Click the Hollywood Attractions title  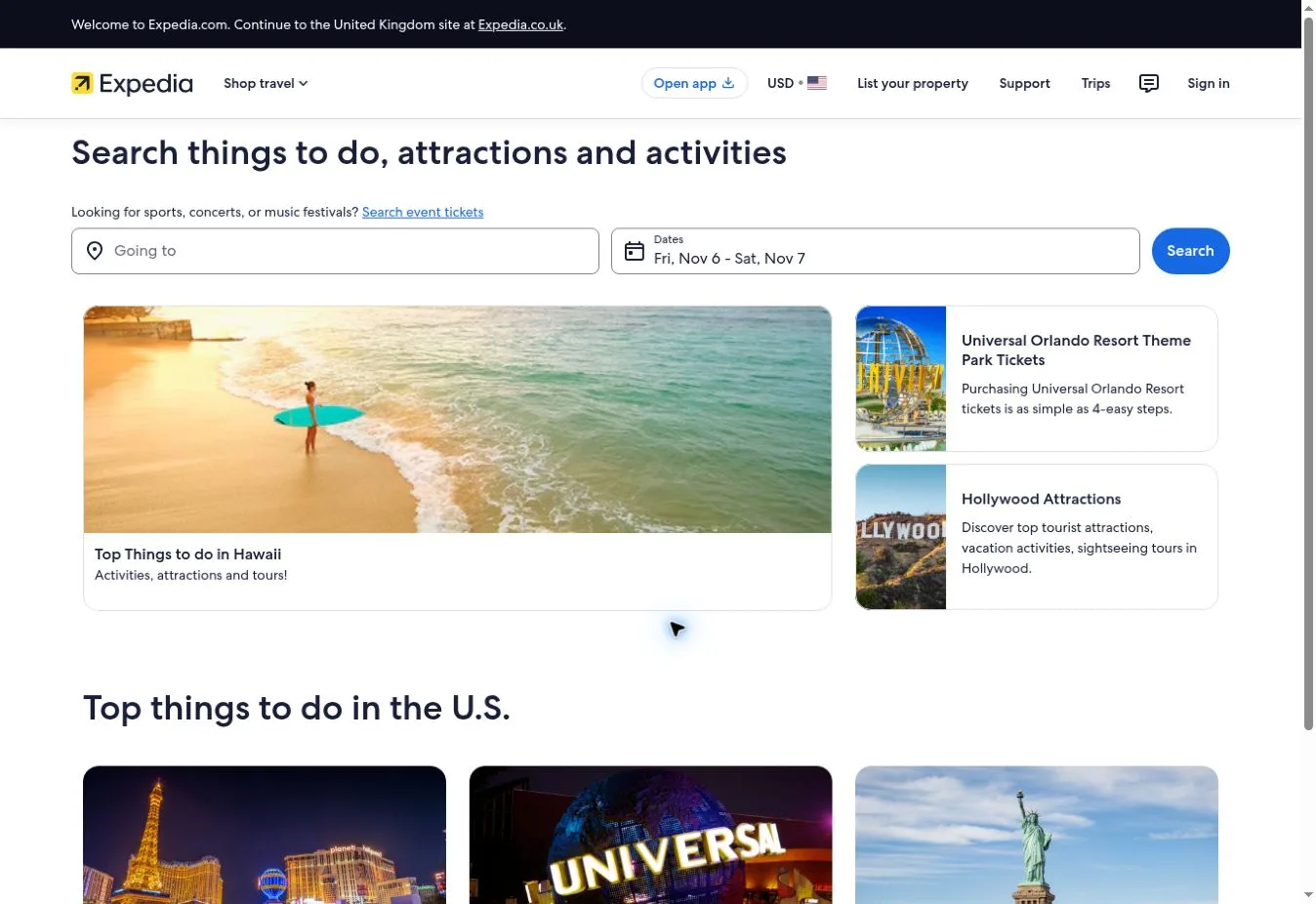point(1041,499)
